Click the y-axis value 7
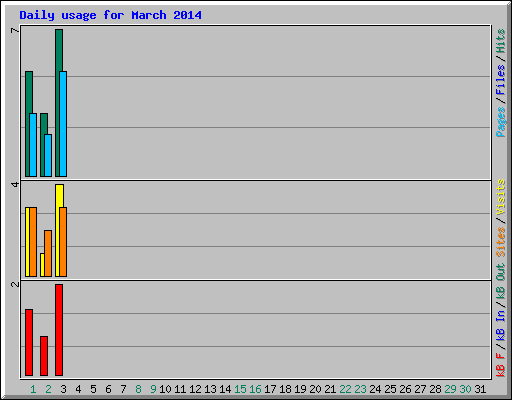 pos(15,31)
